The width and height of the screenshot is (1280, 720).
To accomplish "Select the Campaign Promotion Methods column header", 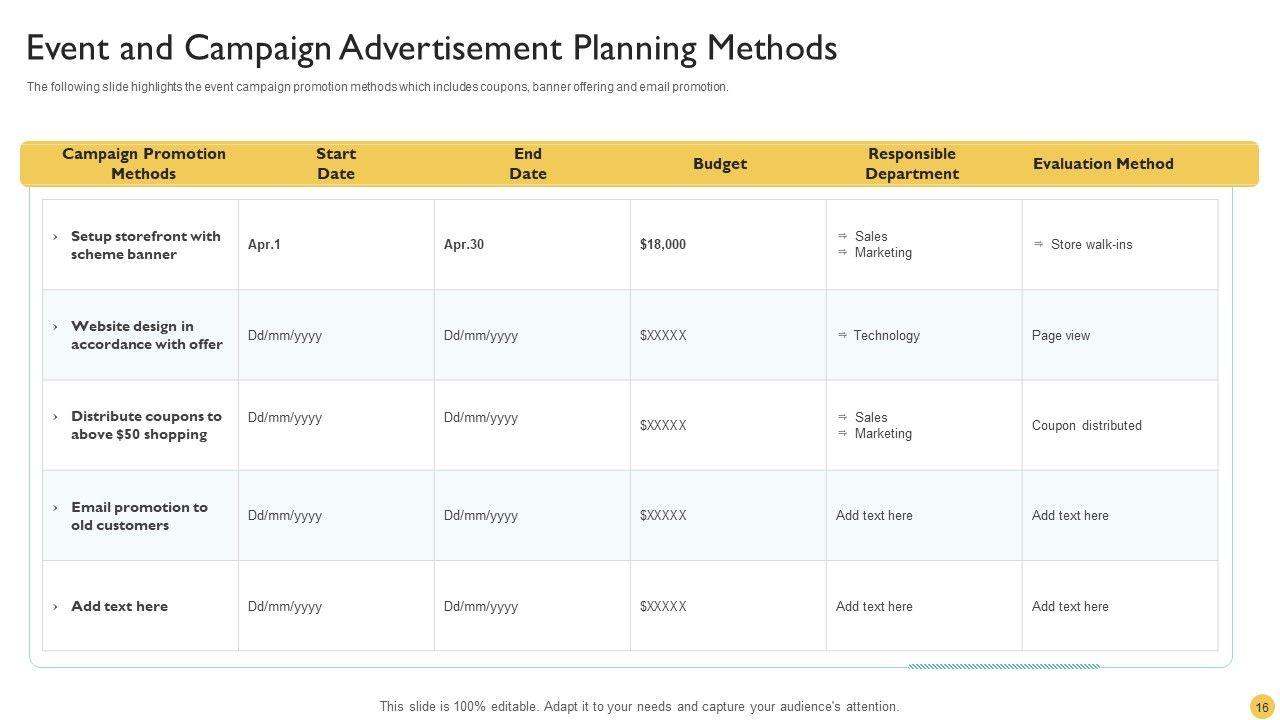I will 144,163.
